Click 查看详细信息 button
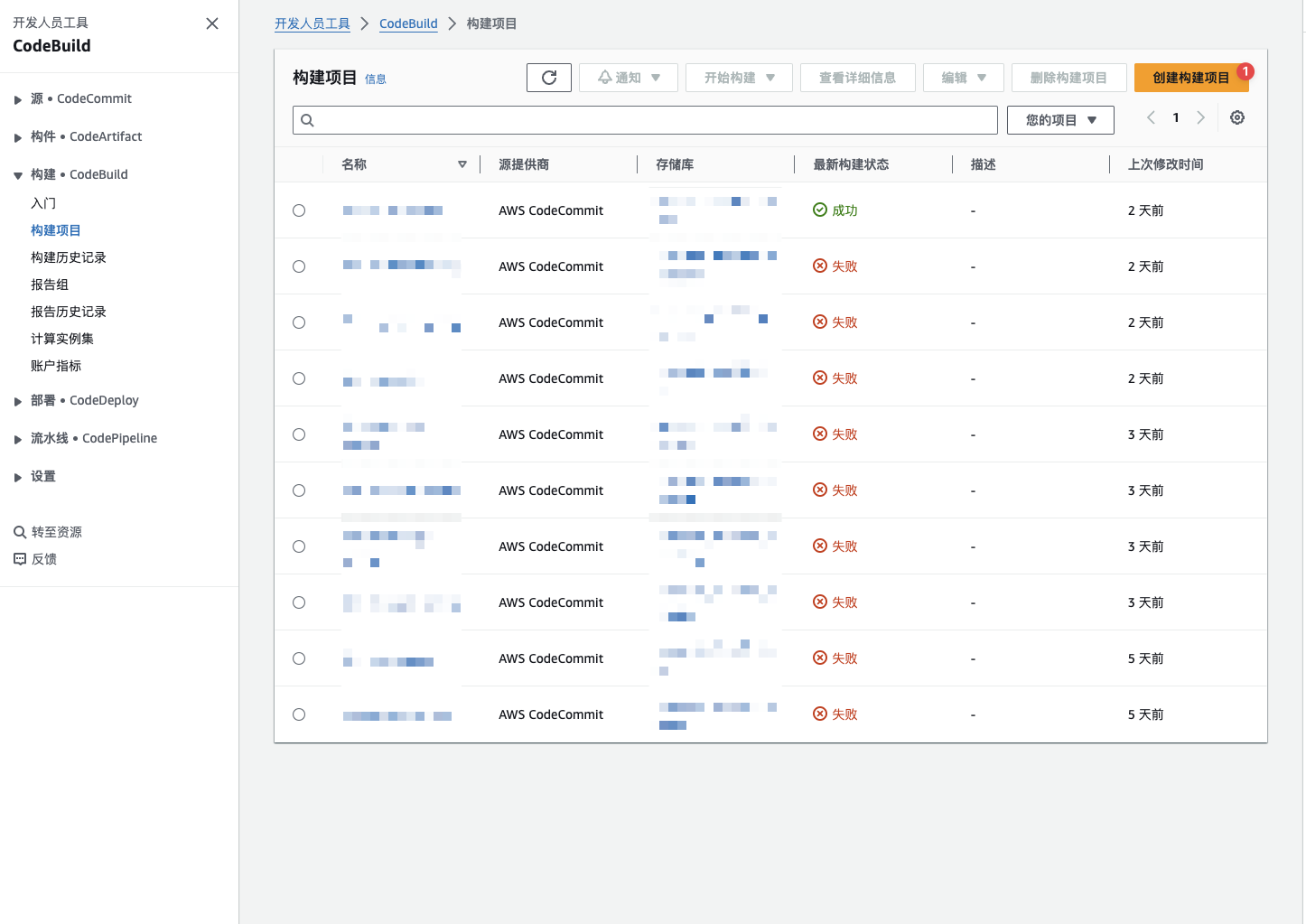 pyautogui.click(x=858, y=78)
